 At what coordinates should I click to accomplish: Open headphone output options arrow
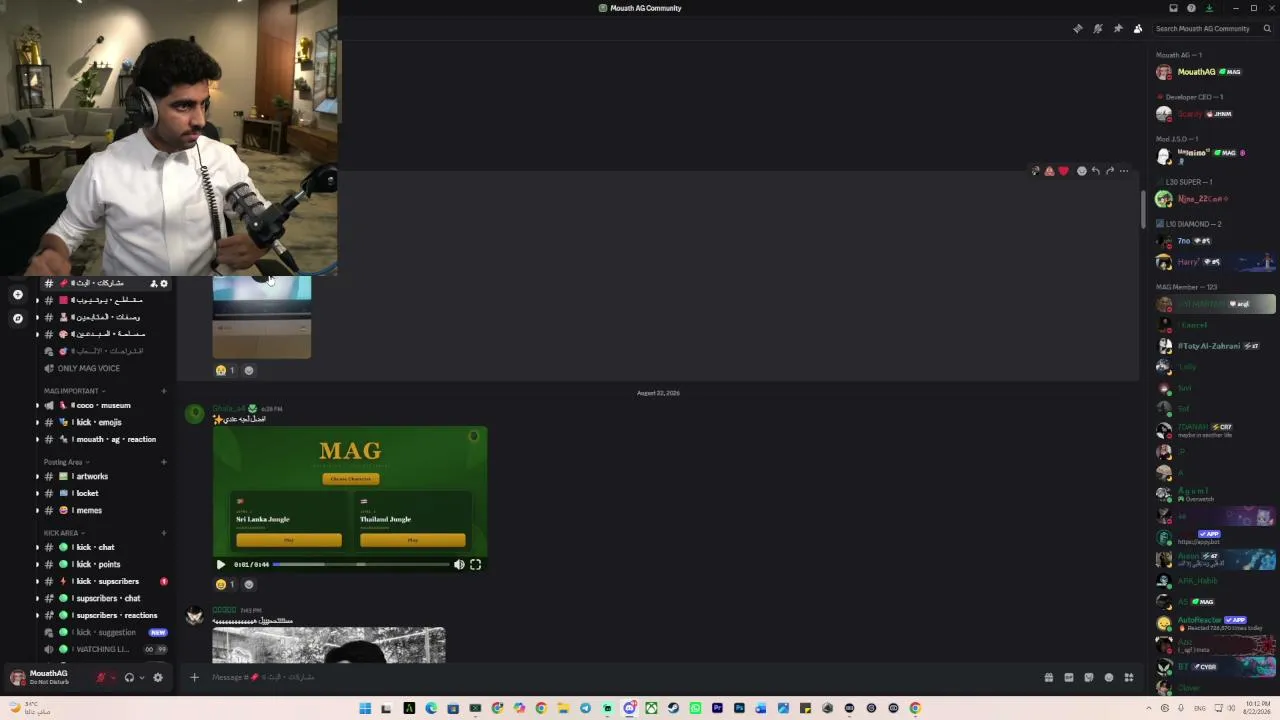pyautogui.click(x=142, y=677)
